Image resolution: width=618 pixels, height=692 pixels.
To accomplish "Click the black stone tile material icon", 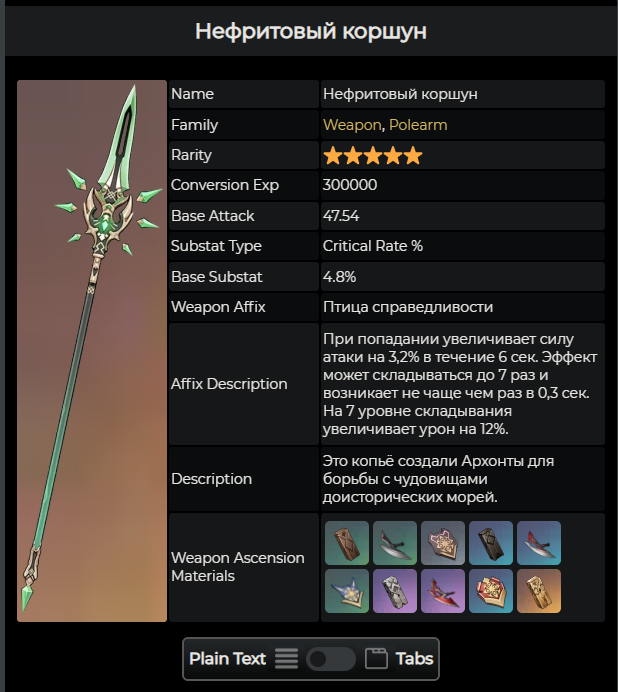I will (491, 543).
